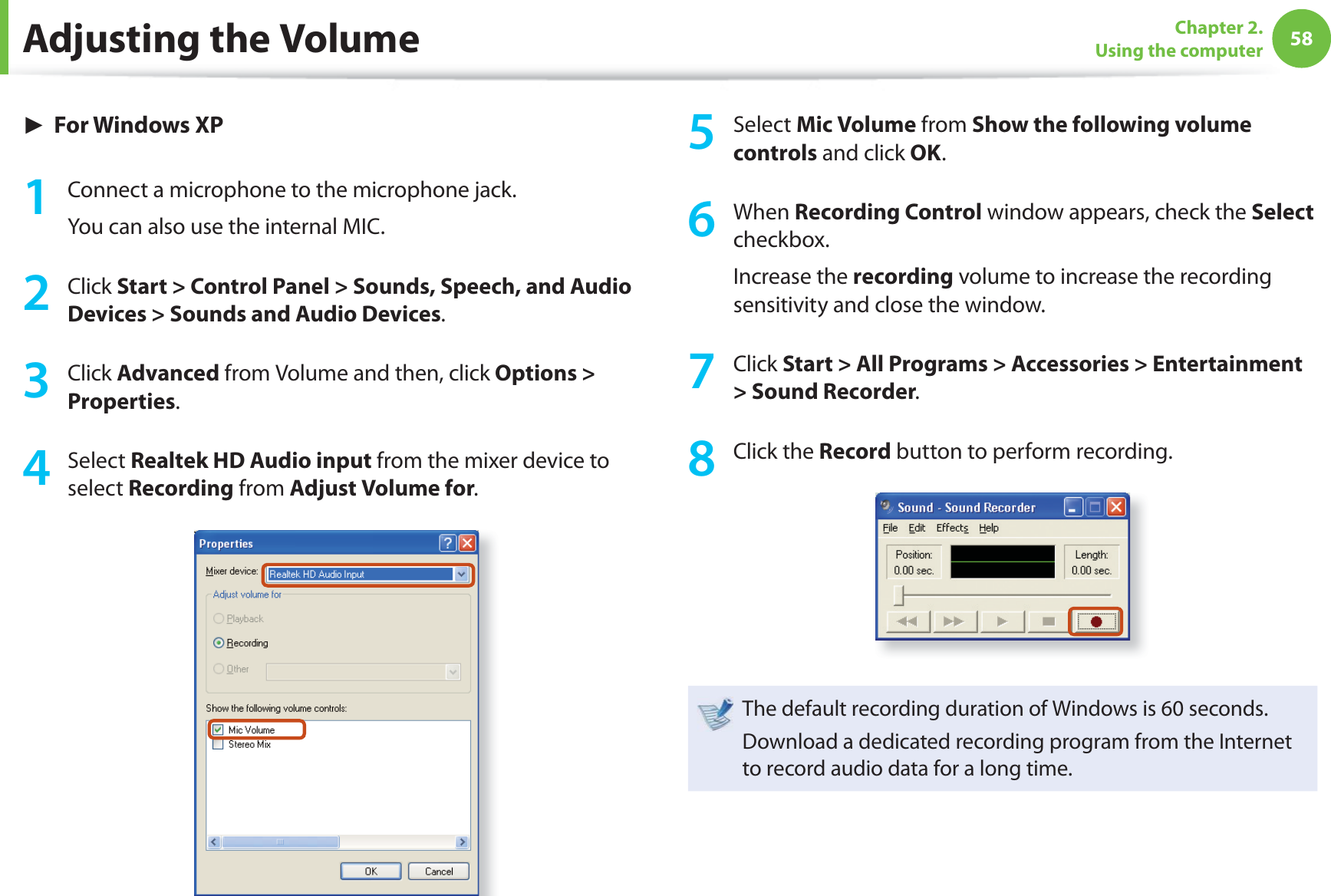The height and width of the screenshot is (896, 1331).
Task: Maximize the Sound Recorder window
Action: [1095, 507]
